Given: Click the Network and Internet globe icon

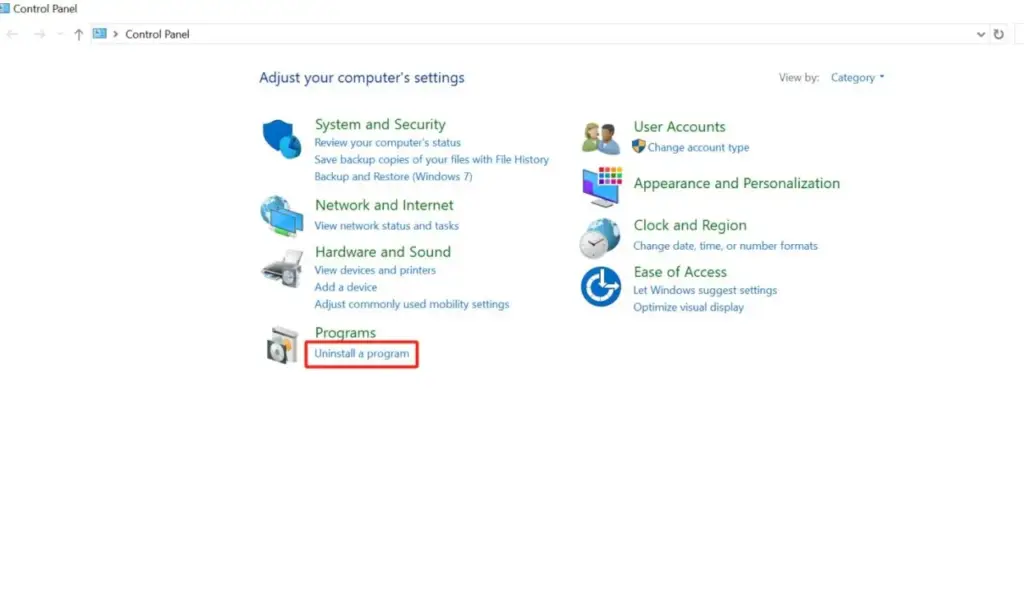Looking at the screenshot, I should pyautogui.click(x=281, y=215).
